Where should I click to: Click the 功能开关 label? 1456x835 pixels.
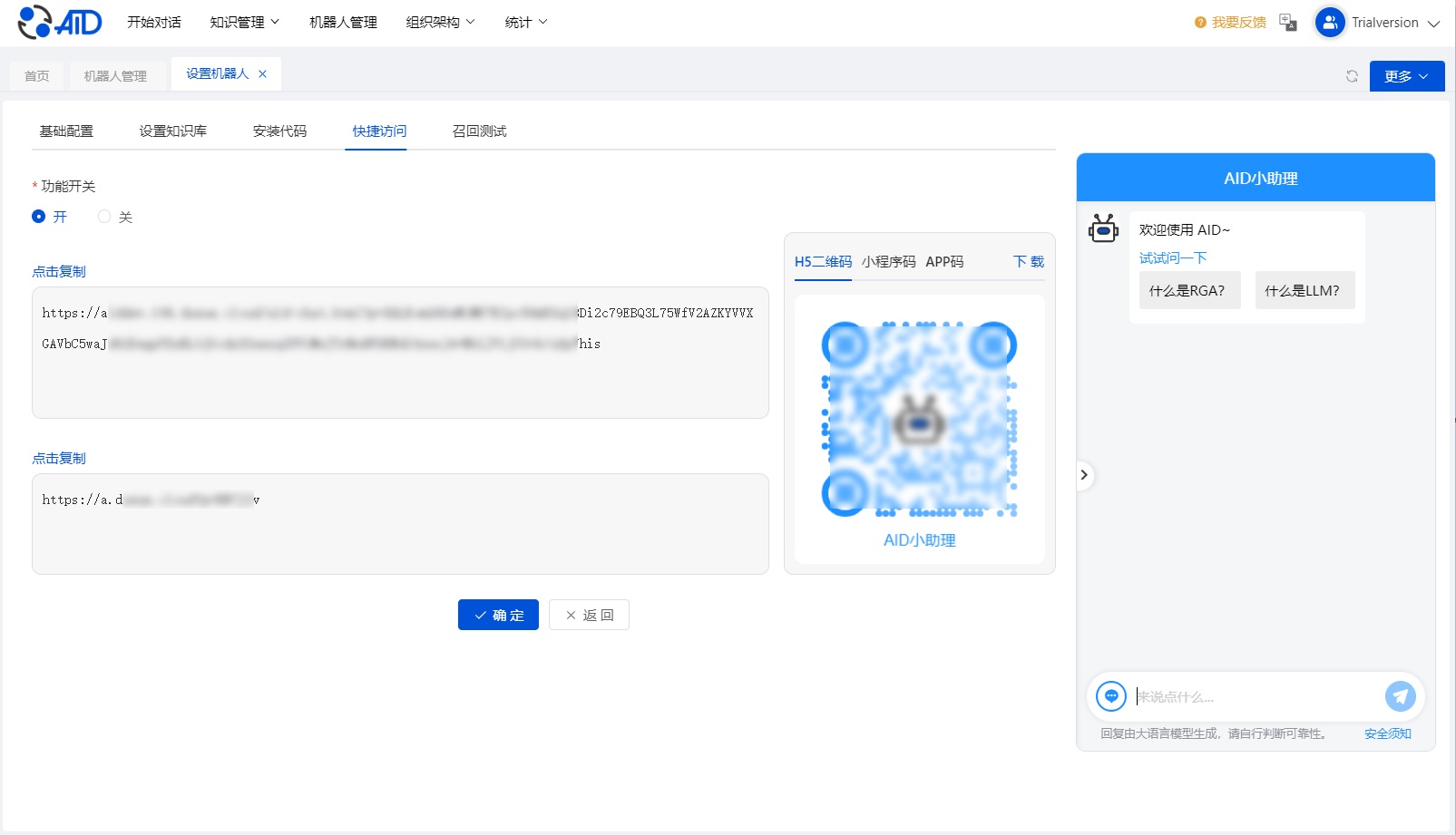(x=68, y=186)
